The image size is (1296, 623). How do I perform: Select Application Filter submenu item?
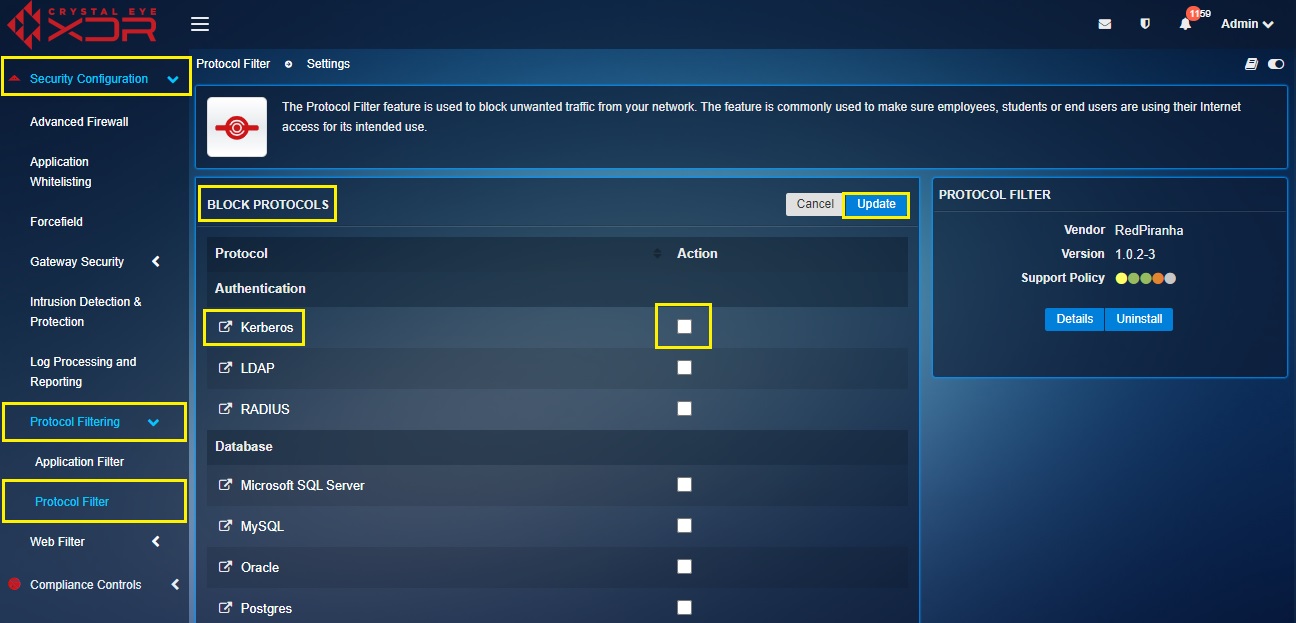(x=79, y=462)
